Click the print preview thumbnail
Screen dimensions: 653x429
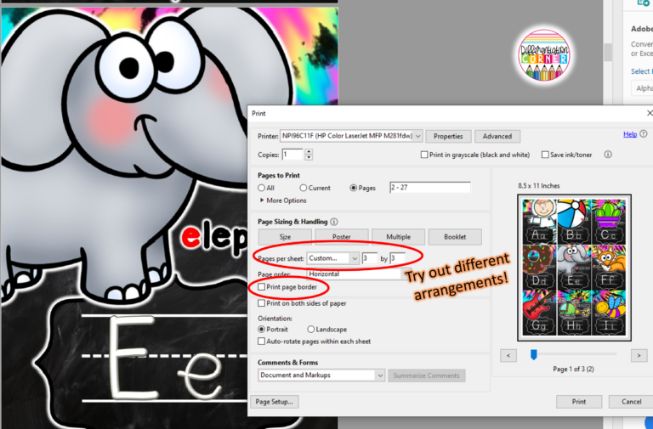(574, 267)
